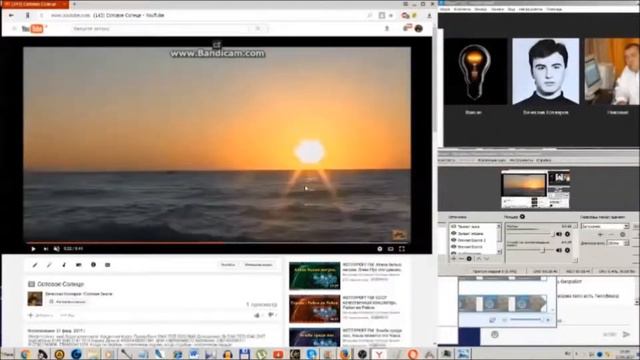640x360 pixels.
Task: Mute first OBS mixer channel
Action: click(x=559, y=234)
